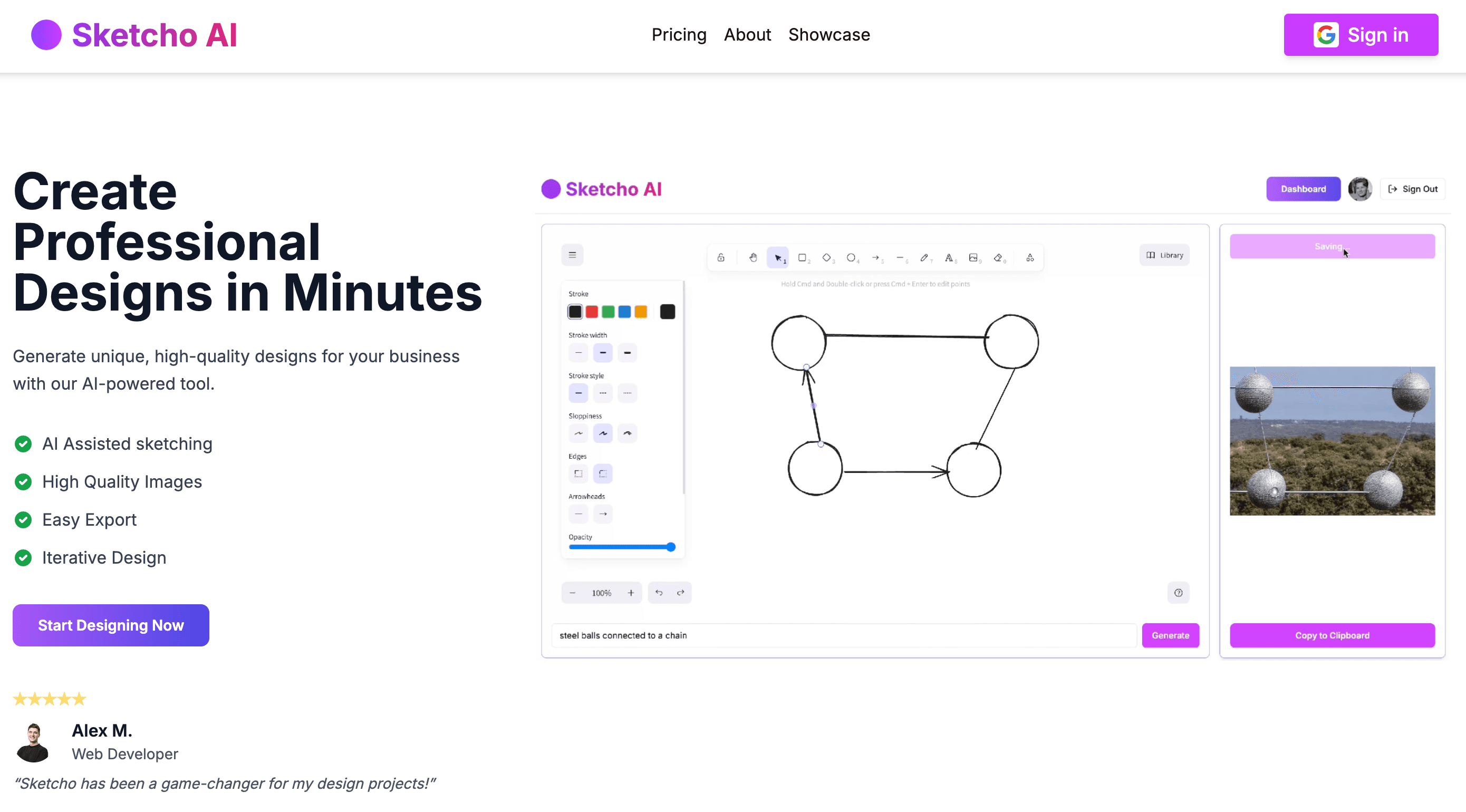Open the hamburger menu in the canvas
The height and width of the screenshot is (812, 1466).
click(572, 255)
